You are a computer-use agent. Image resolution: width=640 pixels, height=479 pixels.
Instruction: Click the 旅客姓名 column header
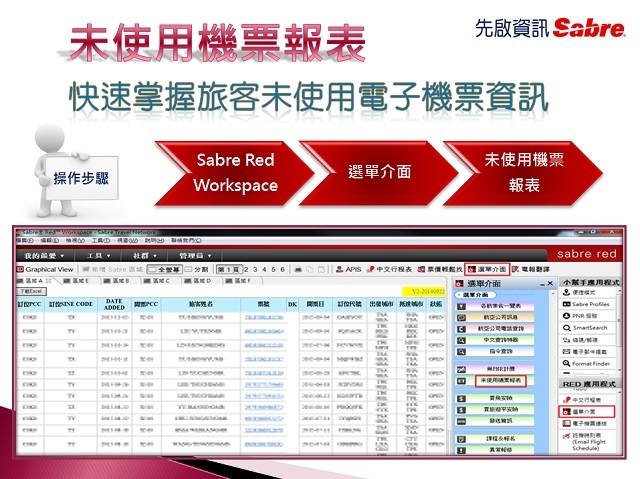click(x=201, y=304)
